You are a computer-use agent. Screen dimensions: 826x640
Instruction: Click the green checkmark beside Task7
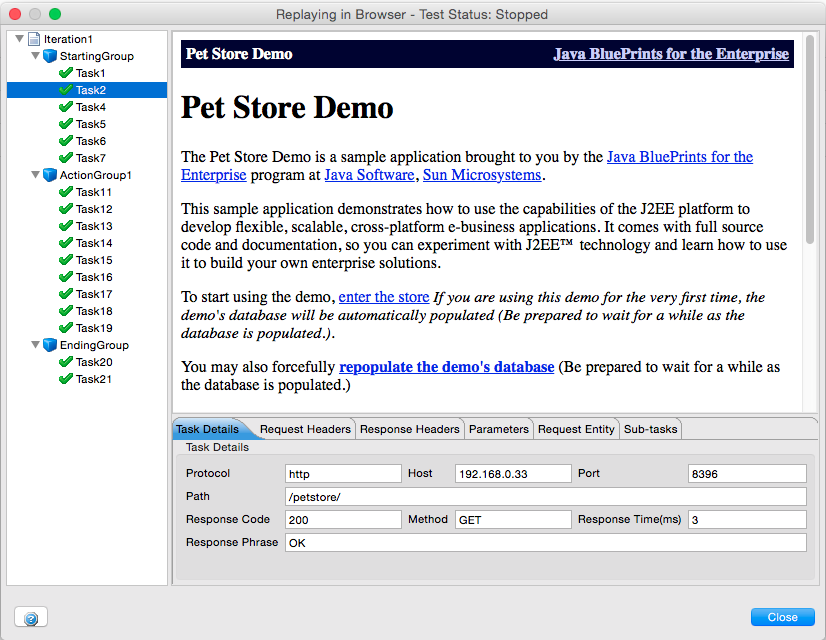click(66, 157)
